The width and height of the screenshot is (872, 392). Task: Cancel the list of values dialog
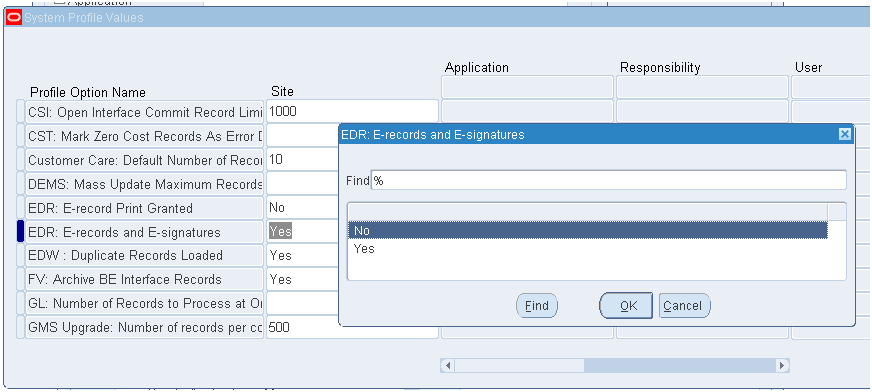(x=685, y=306)
